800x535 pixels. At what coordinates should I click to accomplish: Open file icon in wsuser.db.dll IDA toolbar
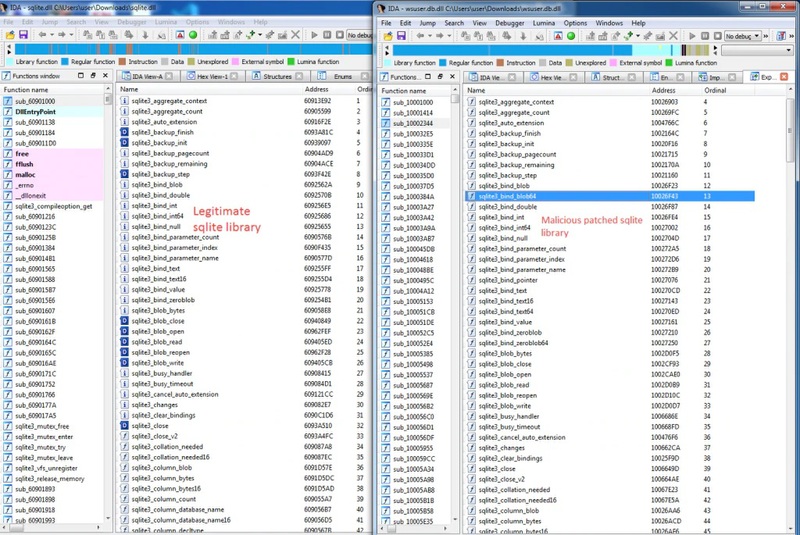click(388, 36)
